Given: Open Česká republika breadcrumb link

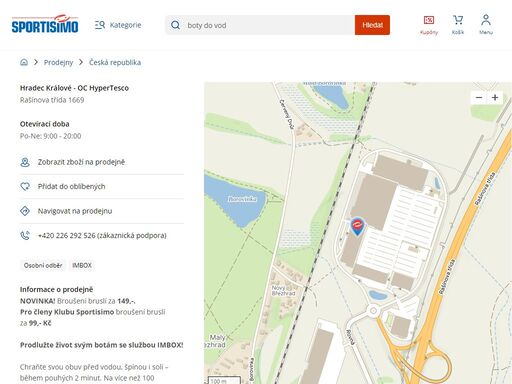Looking at the screenshot, I should (x=115, y=62).
